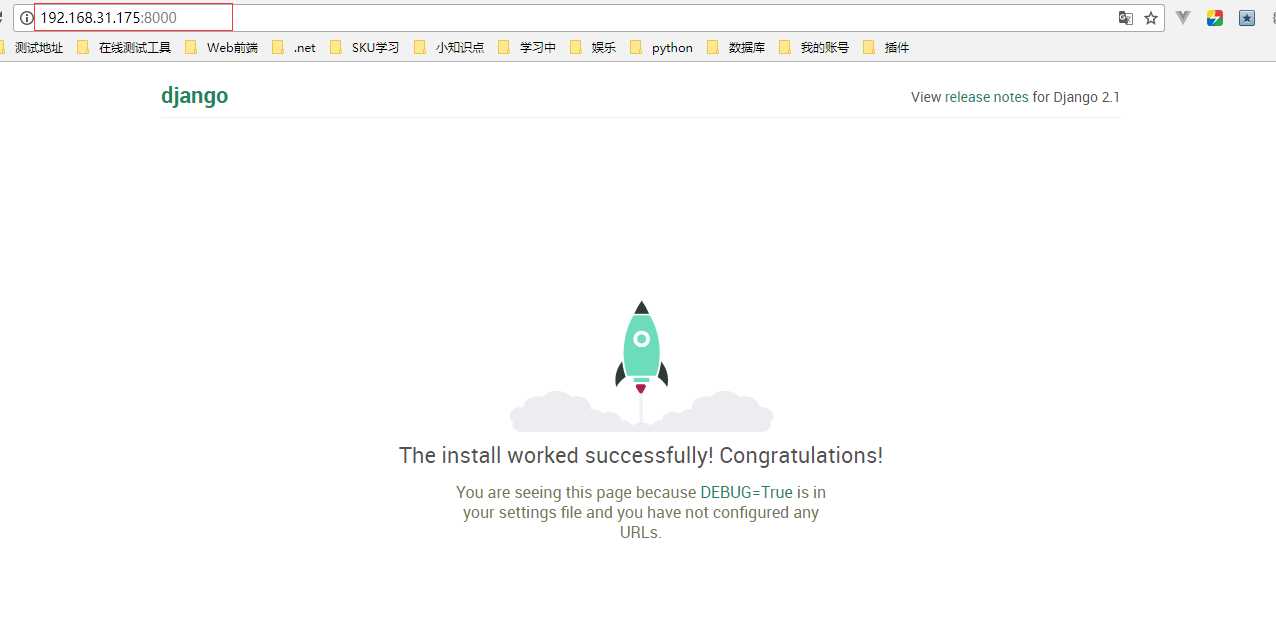
Task: Open the 在线测试工具 bookmark folder
Action: point(124,47)
